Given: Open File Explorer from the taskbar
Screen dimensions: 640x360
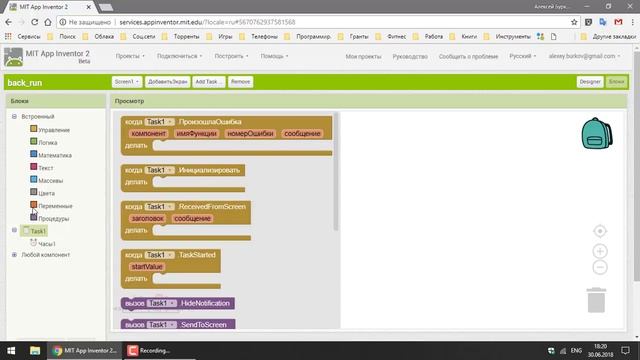Looking at the screenshot, I should (35, 351).
